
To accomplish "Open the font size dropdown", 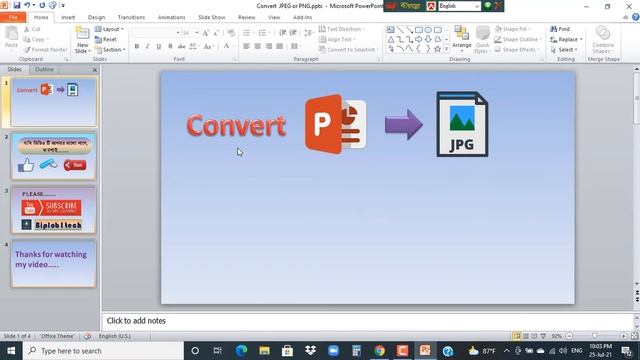I will [x=197, y=33].
